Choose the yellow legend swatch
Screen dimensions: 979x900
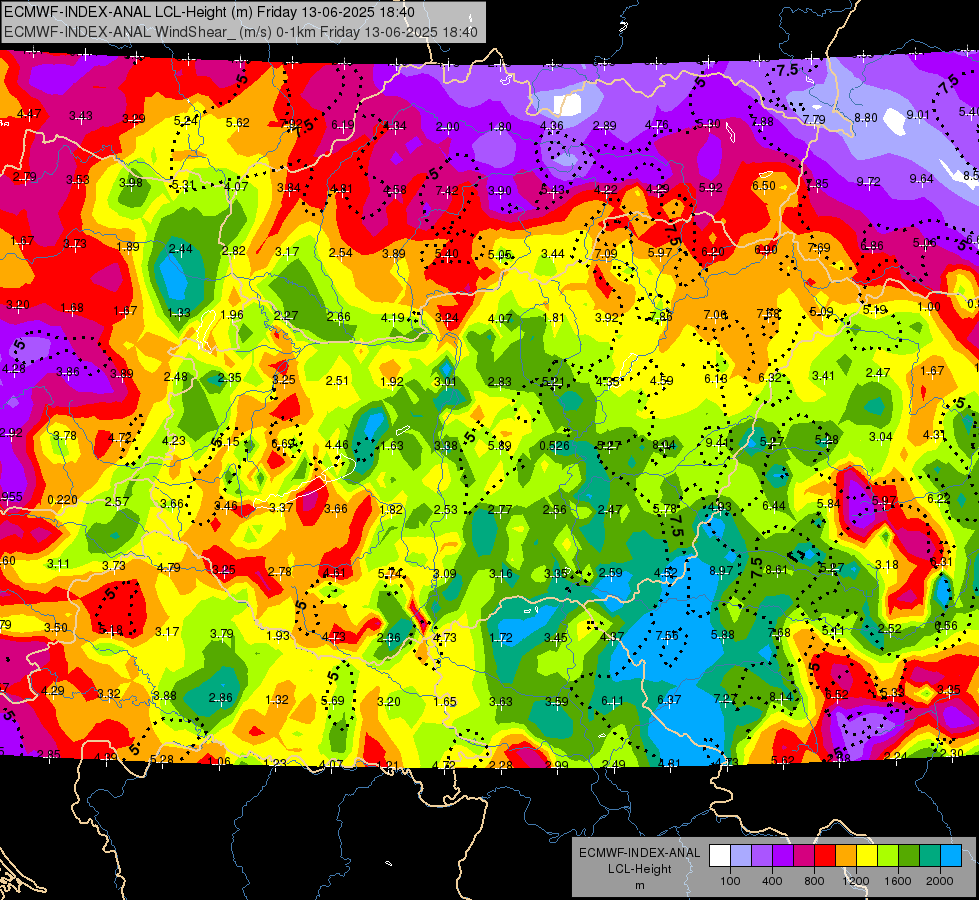[867, 856]
